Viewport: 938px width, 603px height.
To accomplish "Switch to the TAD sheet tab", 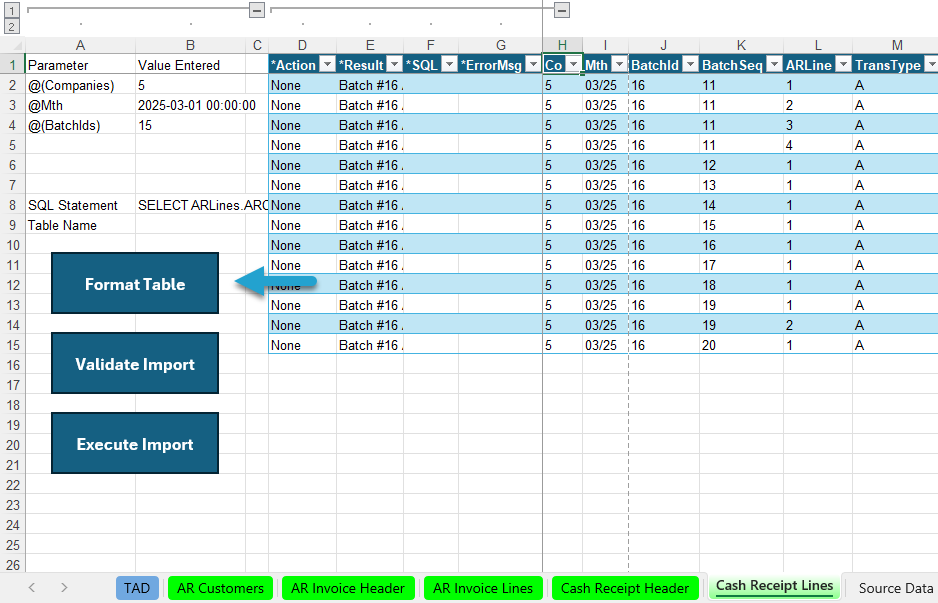I will [x=137, y=588].
